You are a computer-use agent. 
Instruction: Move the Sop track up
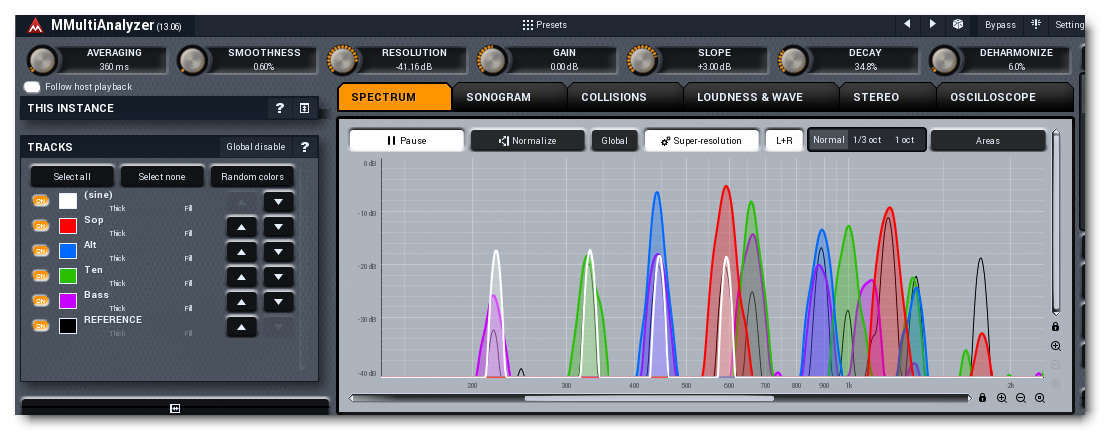pos(242,227)
